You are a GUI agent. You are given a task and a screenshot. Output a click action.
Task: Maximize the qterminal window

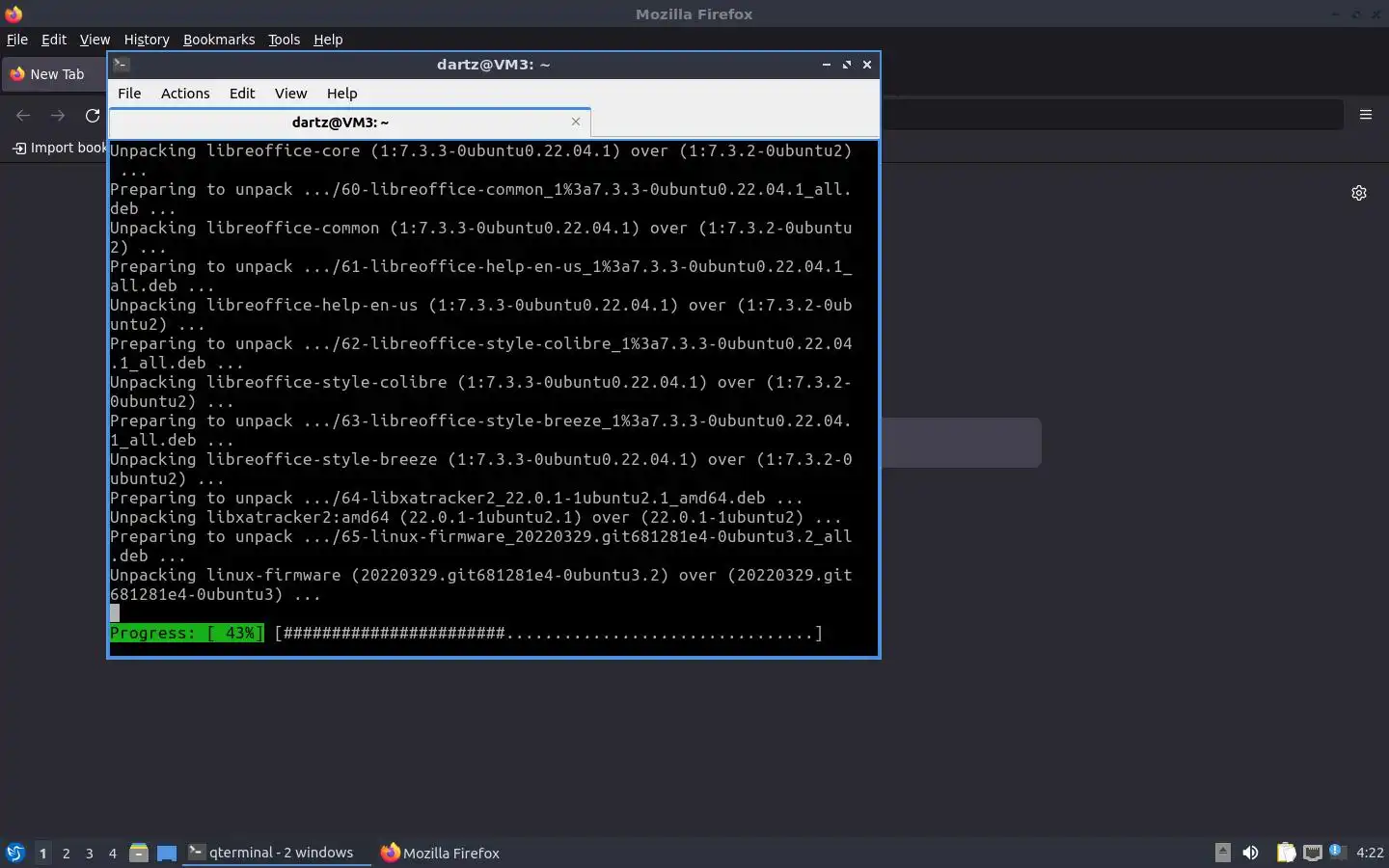point(847,65)
